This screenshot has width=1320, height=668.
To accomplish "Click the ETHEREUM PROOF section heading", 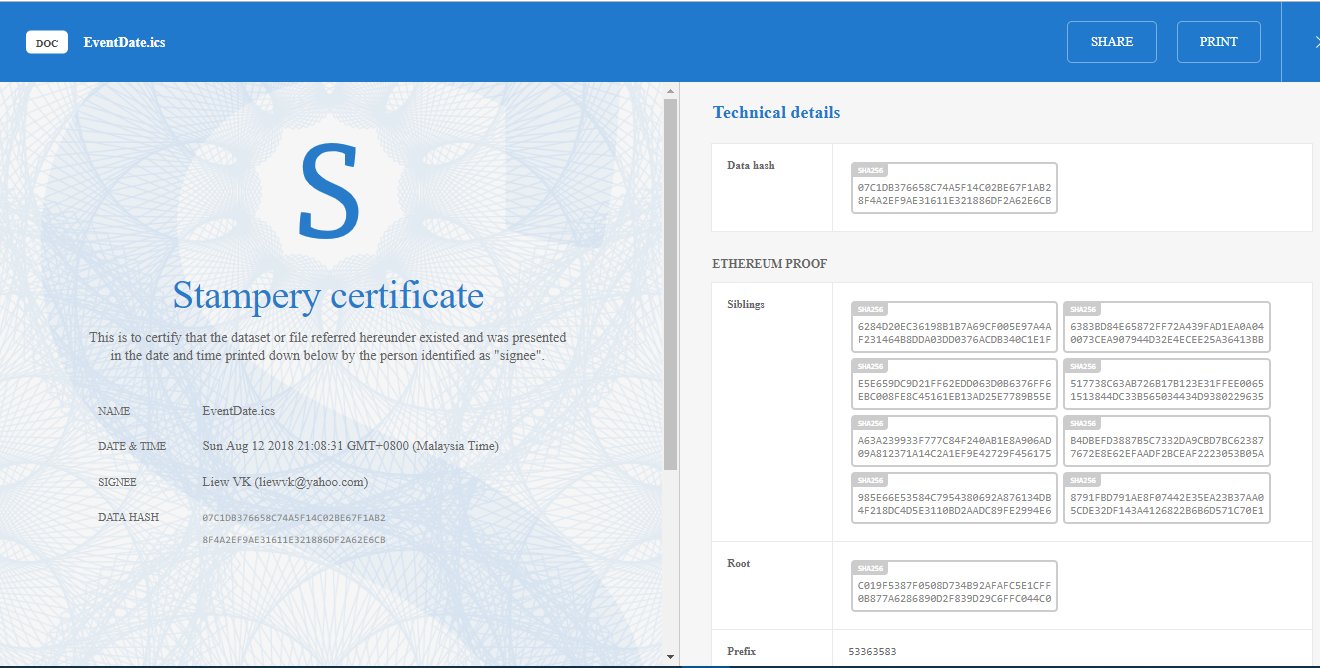I will [x=769, y=264].
